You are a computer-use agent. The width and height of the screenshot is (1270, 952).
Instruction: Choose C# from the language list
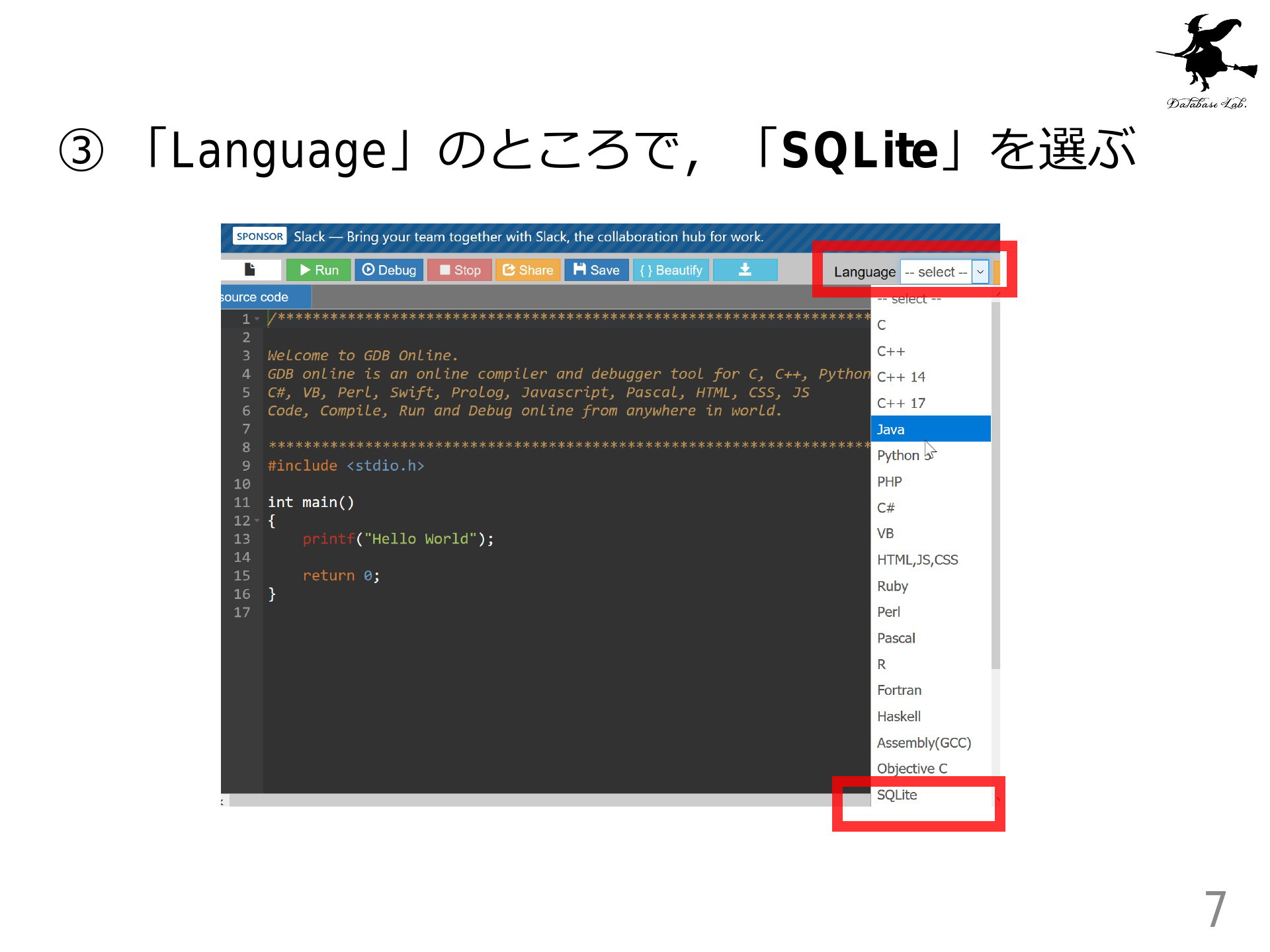coord(931,508)
